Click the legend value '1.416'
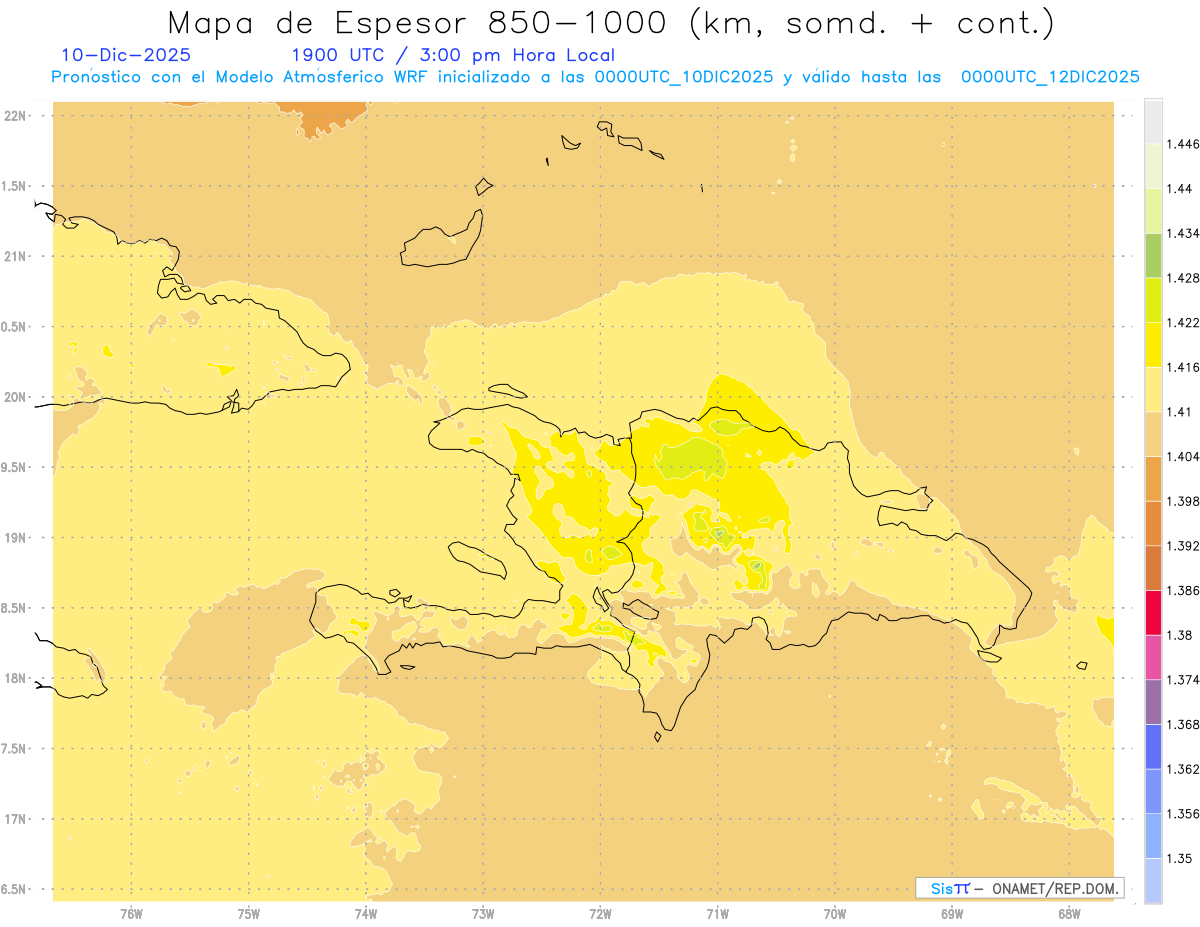Viewport: 1200px width, 927px height. (1185, 367)
